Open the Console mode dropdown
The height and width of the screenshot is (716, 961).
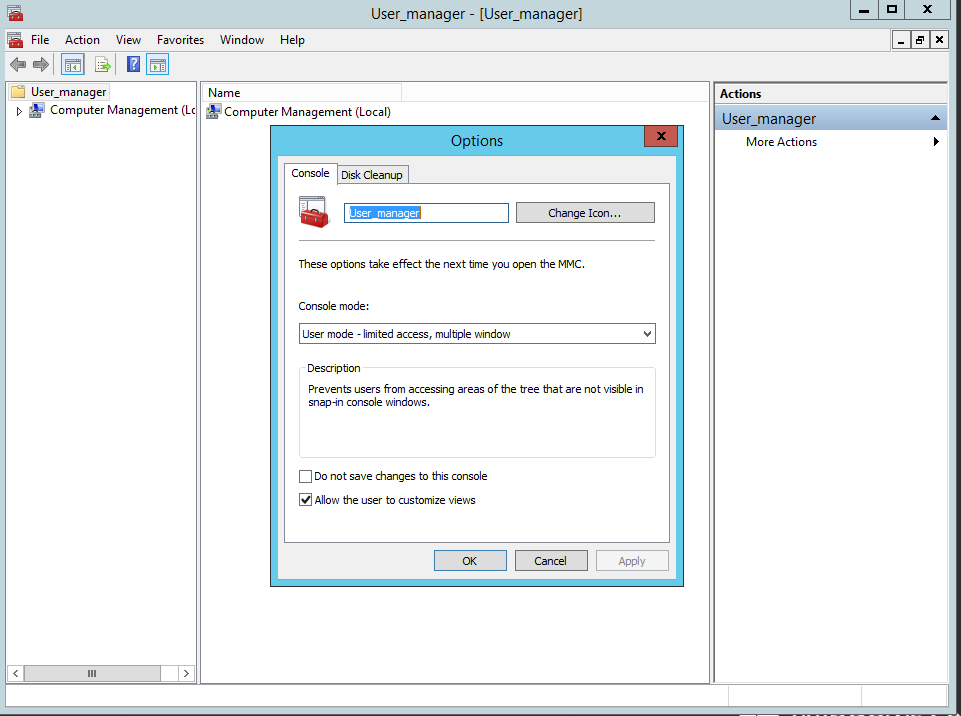pos(477,334)
